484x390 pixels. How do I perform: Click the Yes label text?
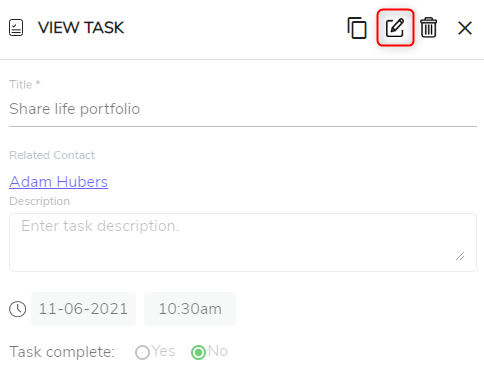pos(163,351)
